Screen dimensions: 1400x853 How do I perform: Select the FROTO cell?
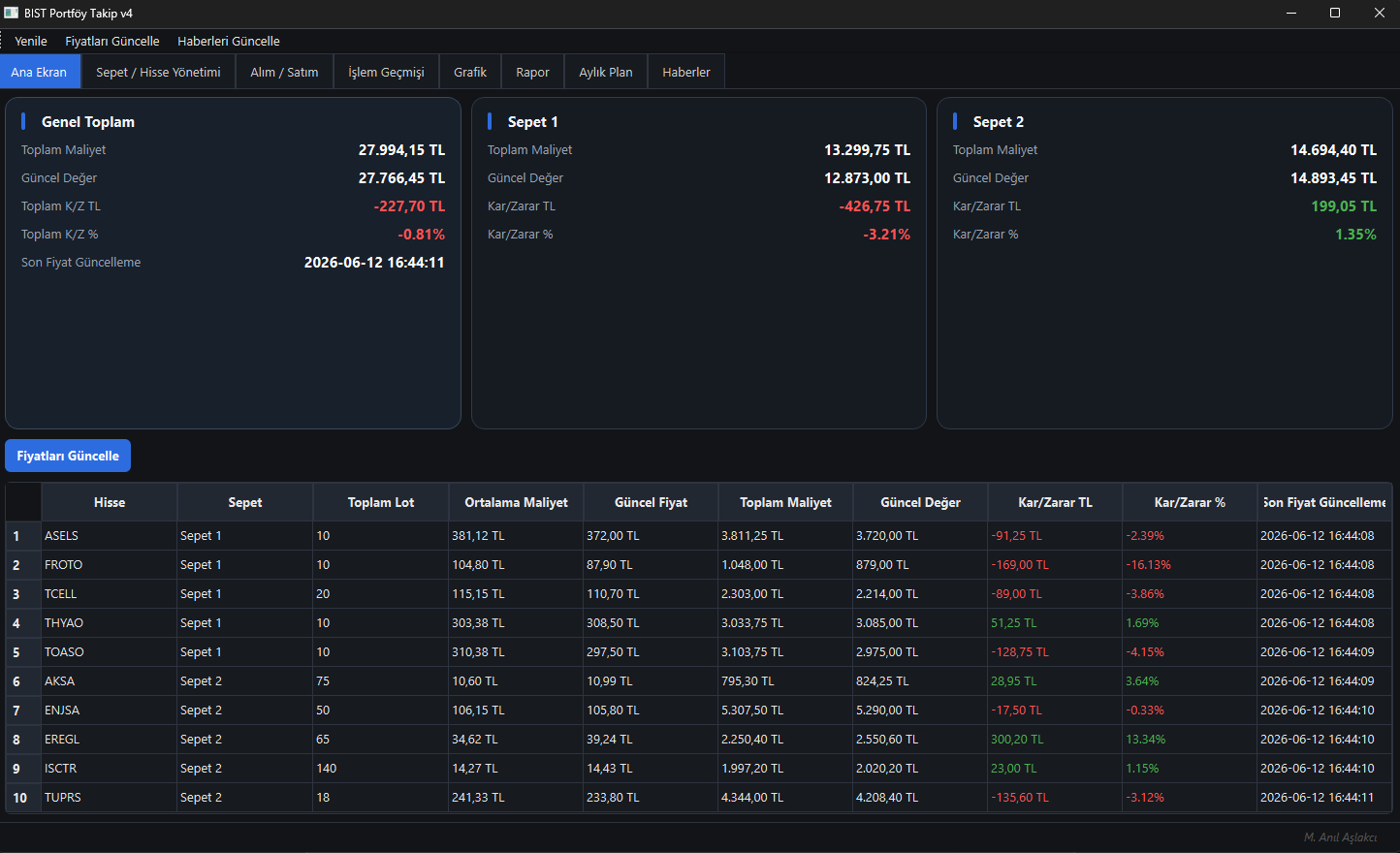click(x=110, y=565)
